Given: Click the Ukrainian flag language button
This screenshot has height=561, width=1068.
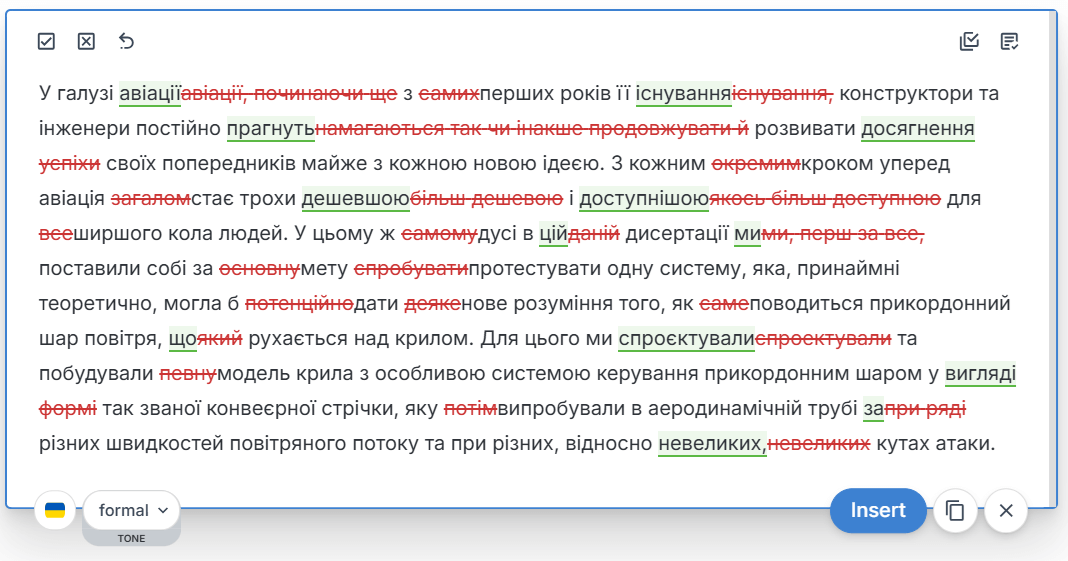Looking at the screenshot, I should [x=55, y=511].
